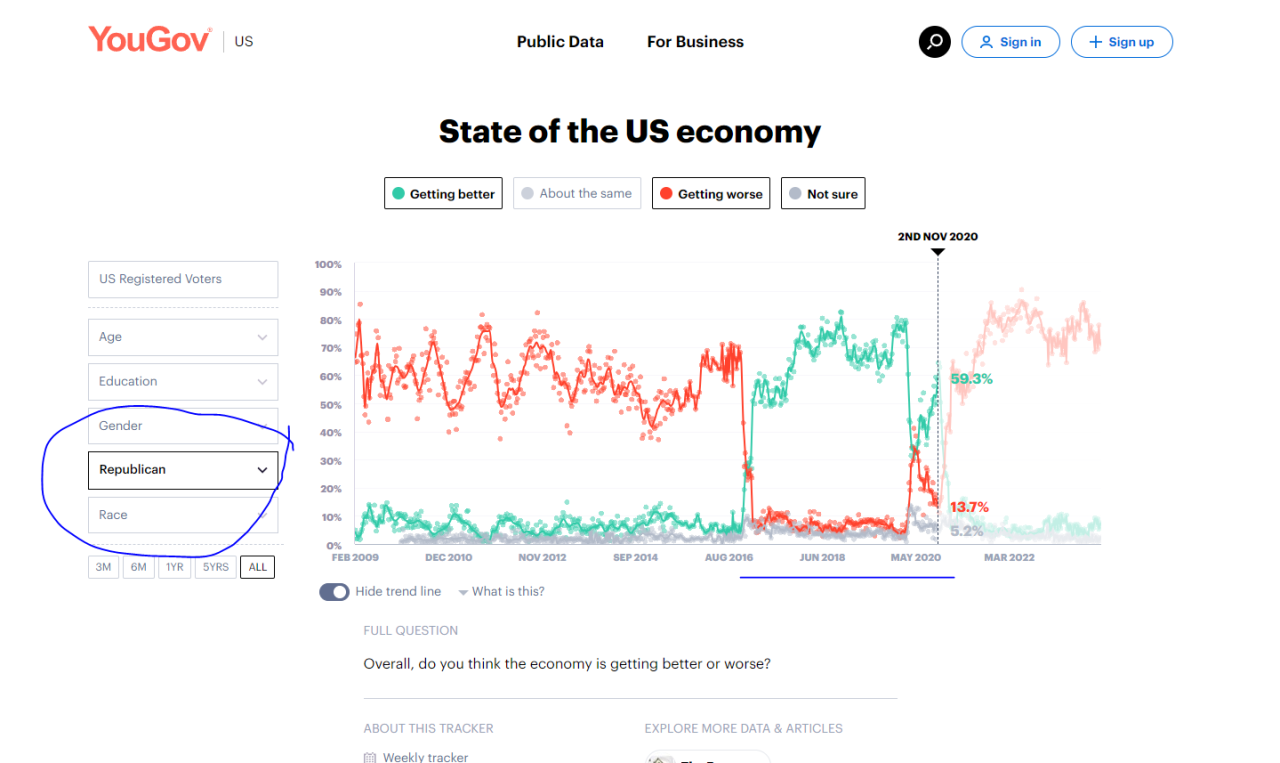Open the Public Data menu
1280x763 pixels.
(560, 42)
